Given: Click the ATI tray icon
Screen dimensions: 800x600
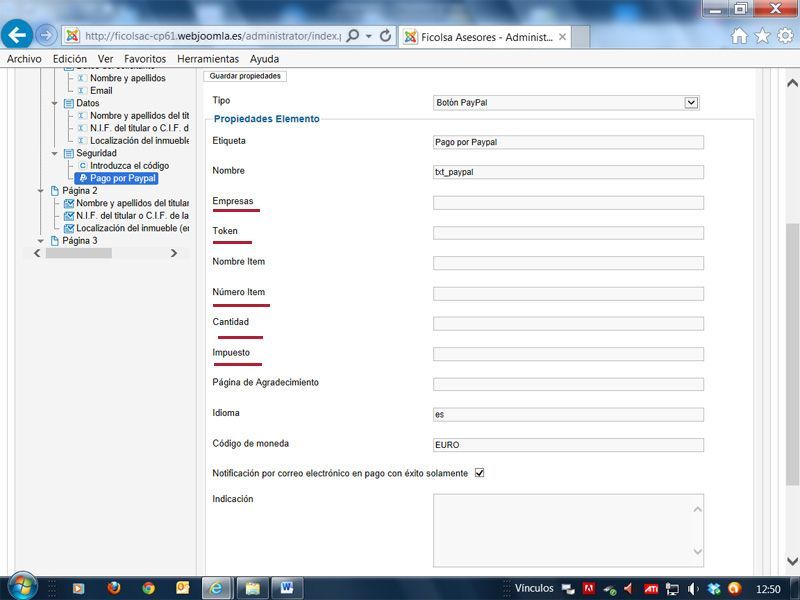Looking at the screenshot, I should [x=651, y=589].
